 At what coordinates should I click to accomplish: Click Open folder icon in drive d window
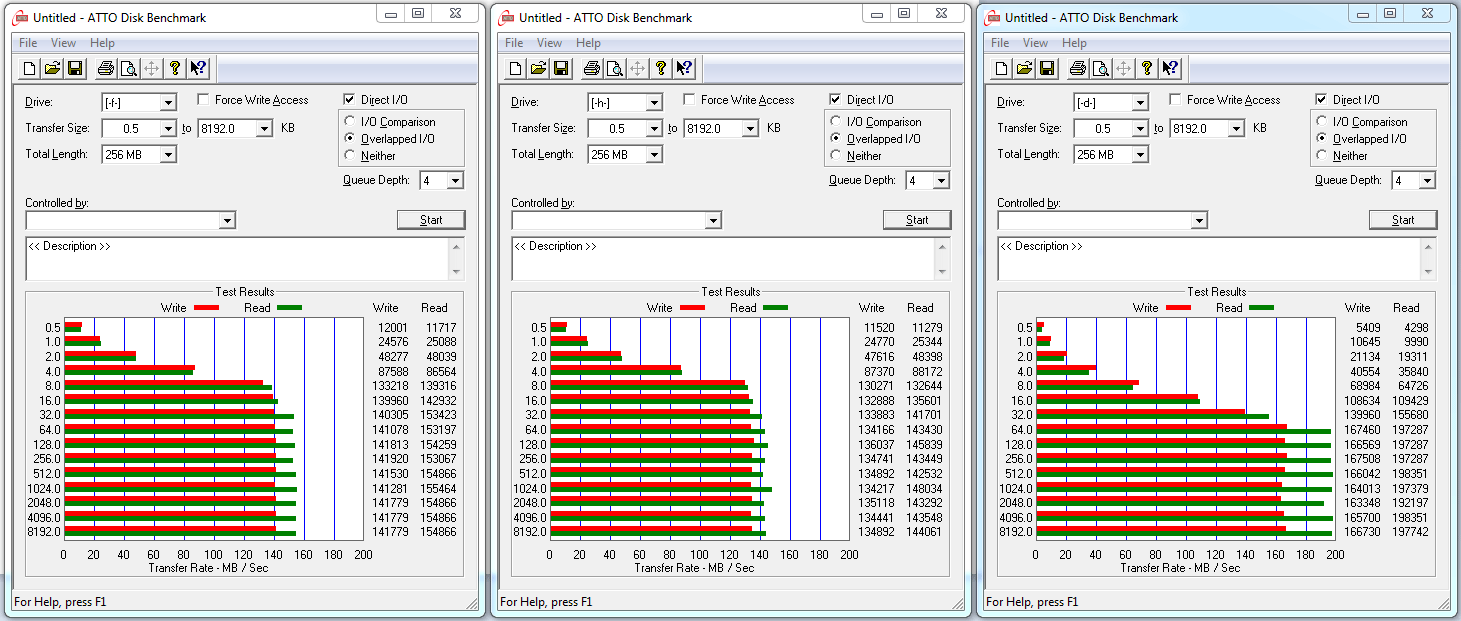tap(1024, 68)
